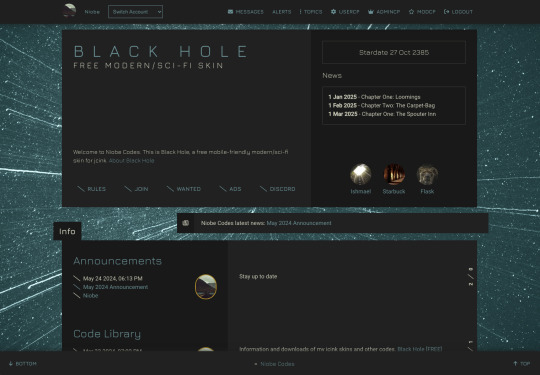Viewport: 540px width, 375px height.
Task: Open the Rules quick link
Action: coord(96,189)
